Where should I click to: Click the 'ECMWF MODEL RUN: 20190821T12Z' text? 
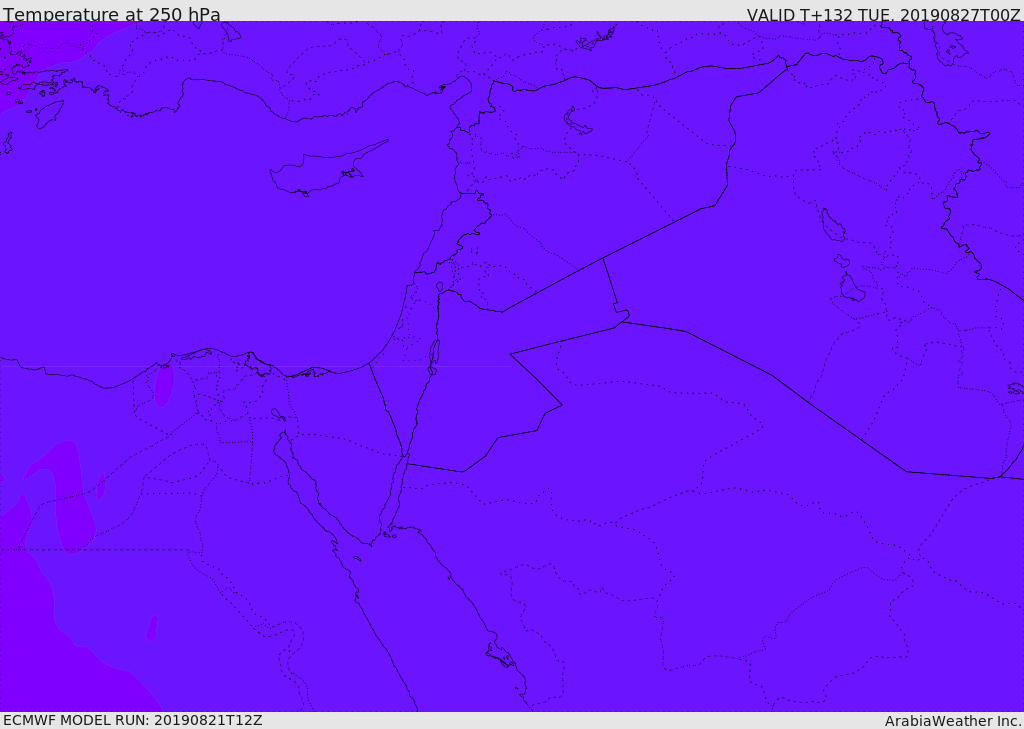pos(133,721)
